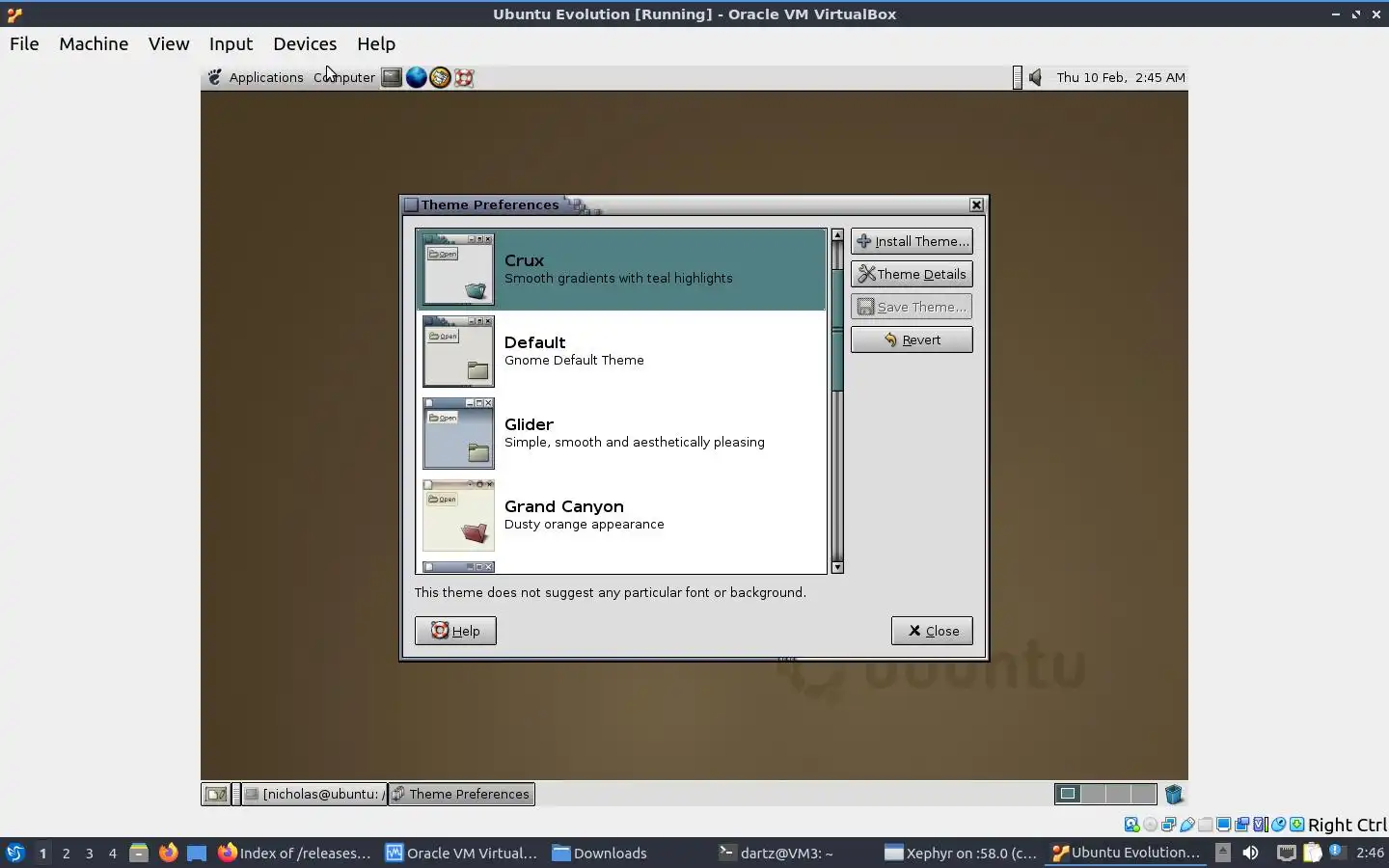Screen dimensions: 1389x868
Task: Click the Install Theme button
Action: (x=912, y=241)
